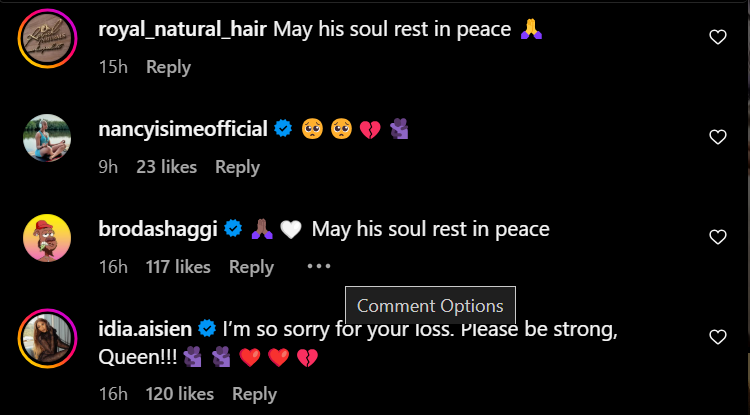This screenshot has height=415, width=750.
Task: Reply to brodashaggi's comment
Action: [x=251, y=267]
